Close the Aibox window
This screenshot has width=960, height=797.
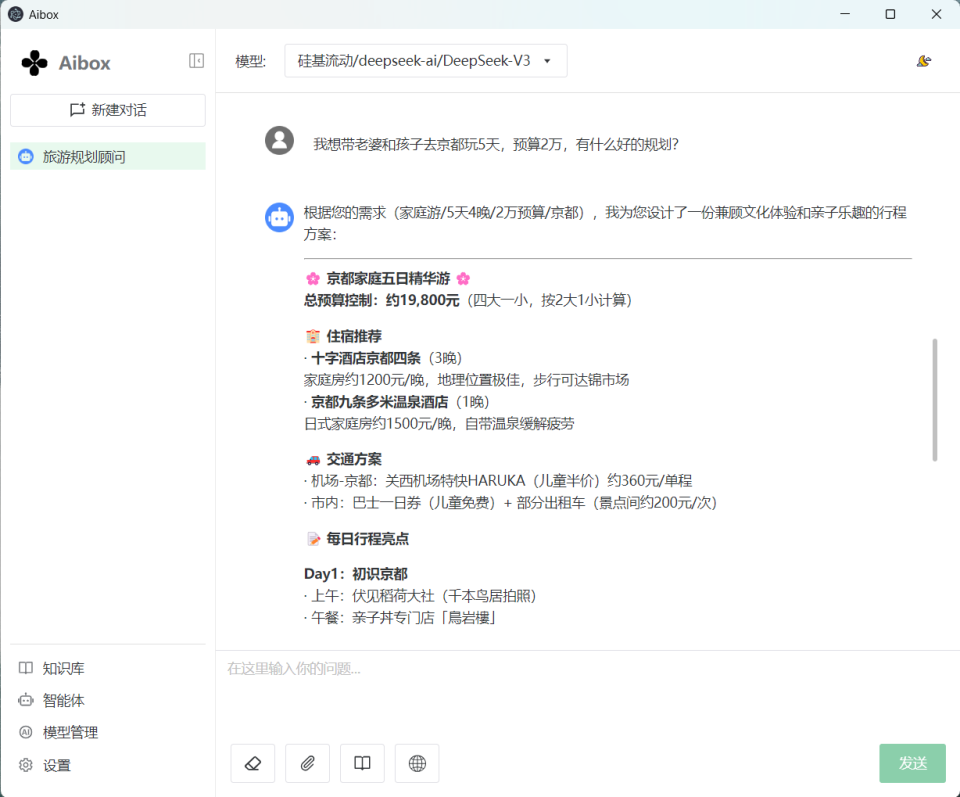click(936, 14)
